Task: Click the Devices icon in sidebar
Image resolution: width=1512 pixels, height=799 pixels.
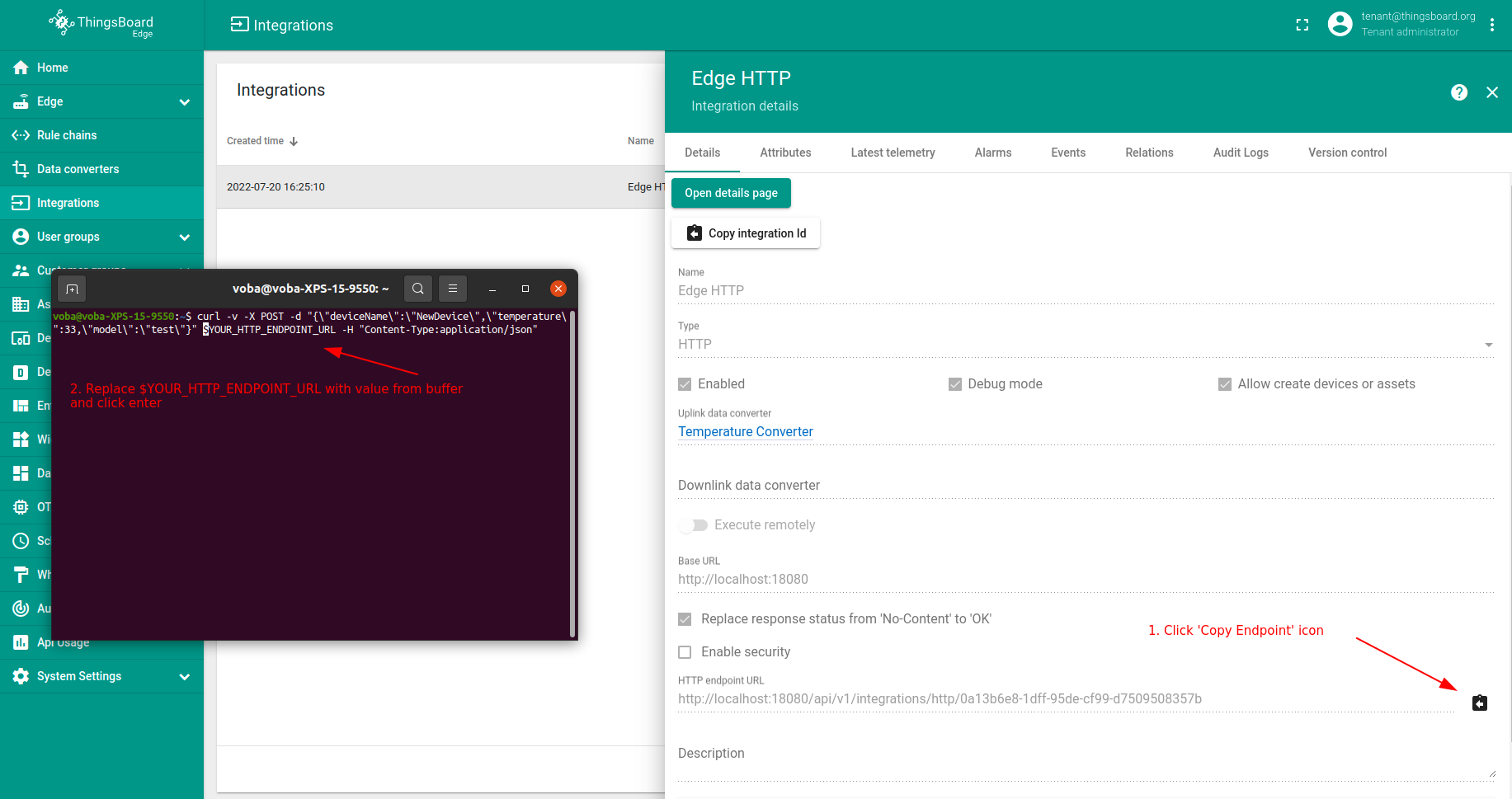Action: [21, 338]
